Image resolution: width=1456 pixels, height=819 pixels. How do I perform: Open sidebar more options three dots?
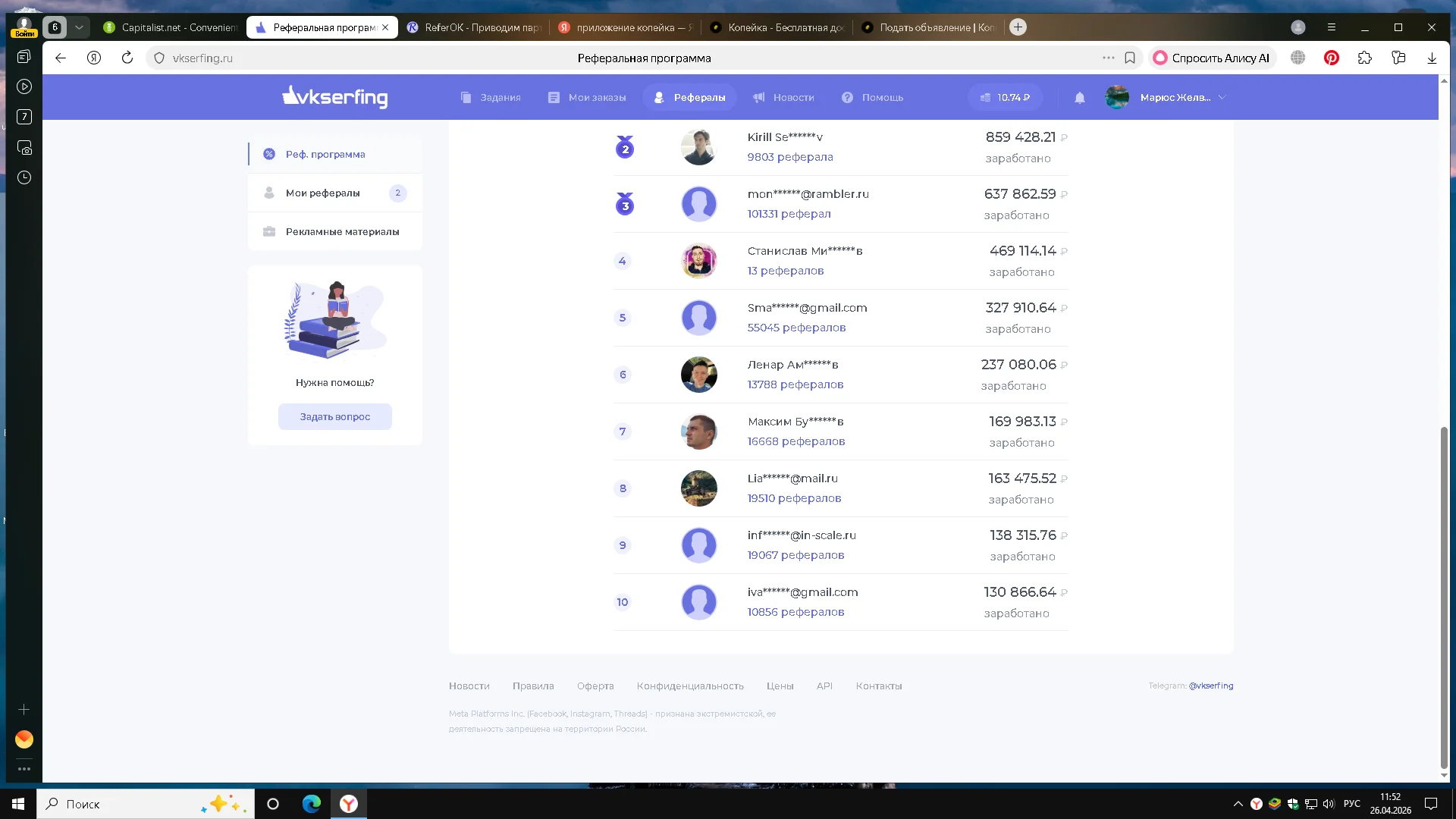point(24,769)
